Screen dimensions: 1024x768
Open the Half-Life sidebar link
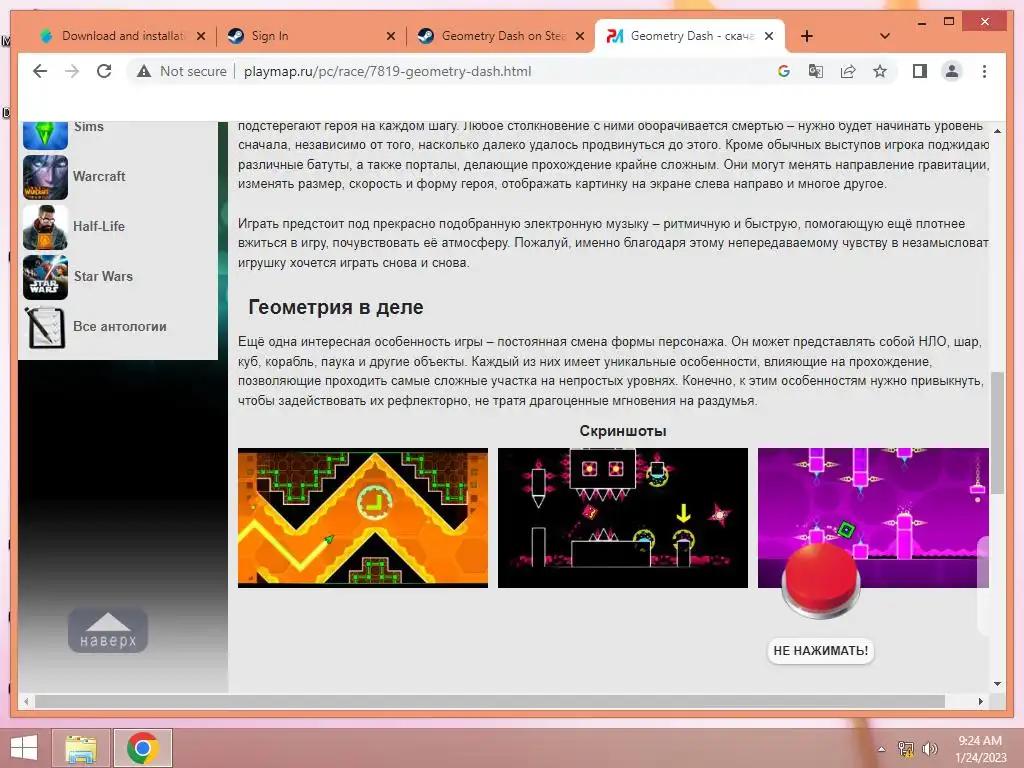point(99,226)
